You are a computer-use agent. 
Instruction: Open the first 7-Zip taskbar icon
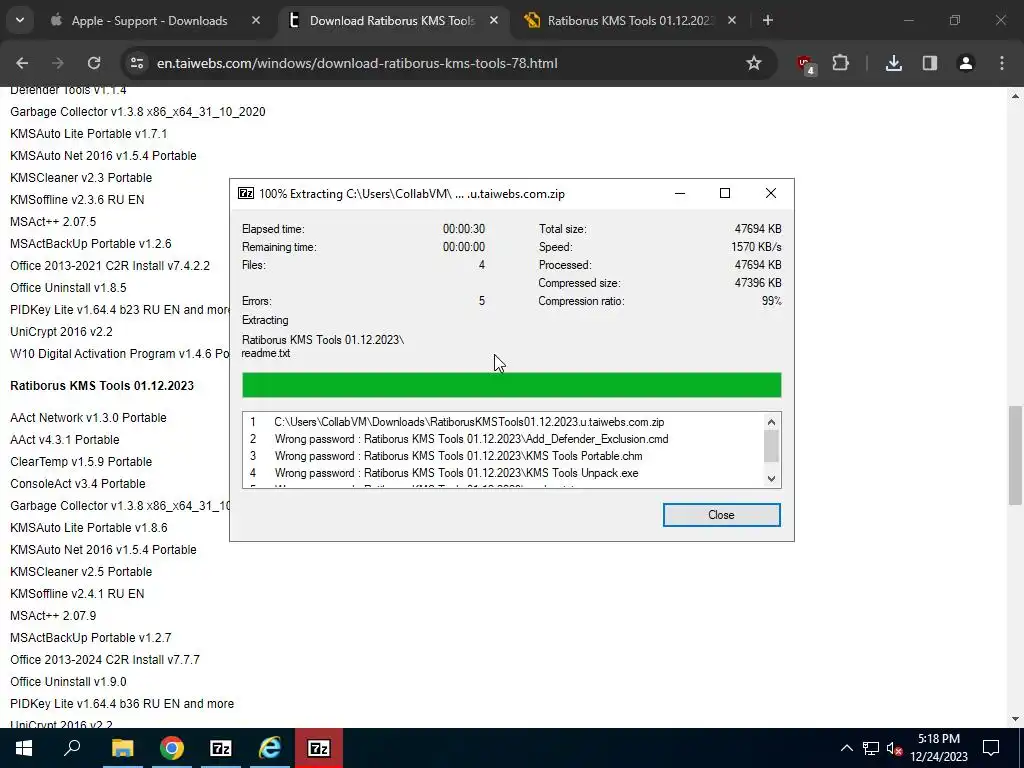point(221,748)
